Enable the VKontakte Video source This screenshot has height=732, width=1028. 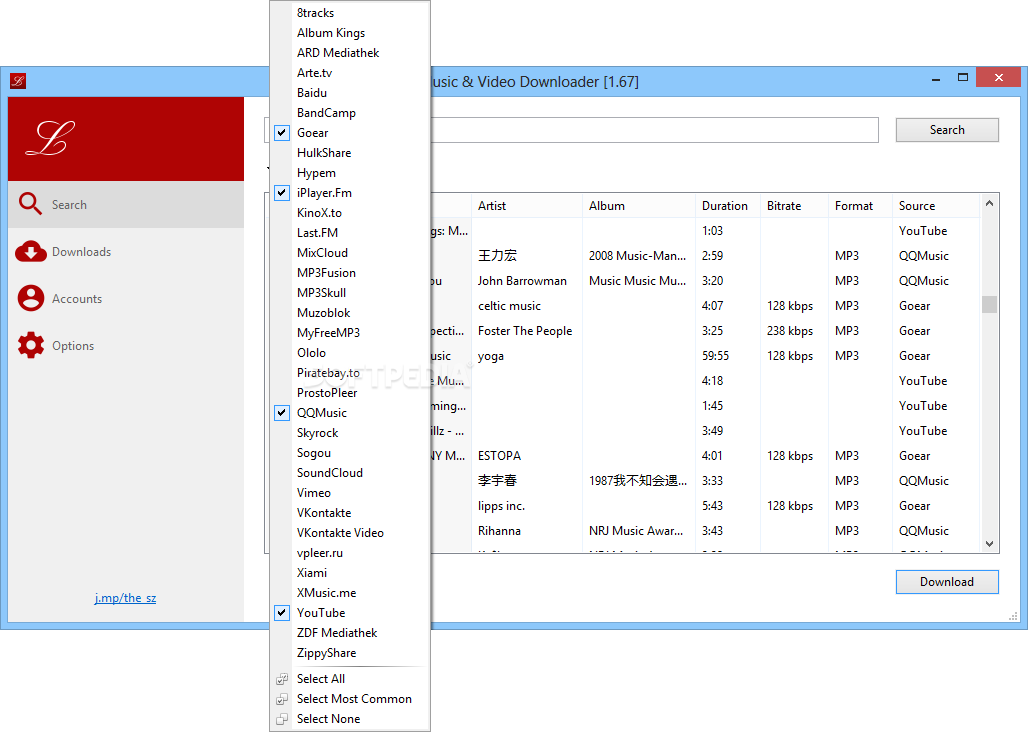click(x=350, y=533)
